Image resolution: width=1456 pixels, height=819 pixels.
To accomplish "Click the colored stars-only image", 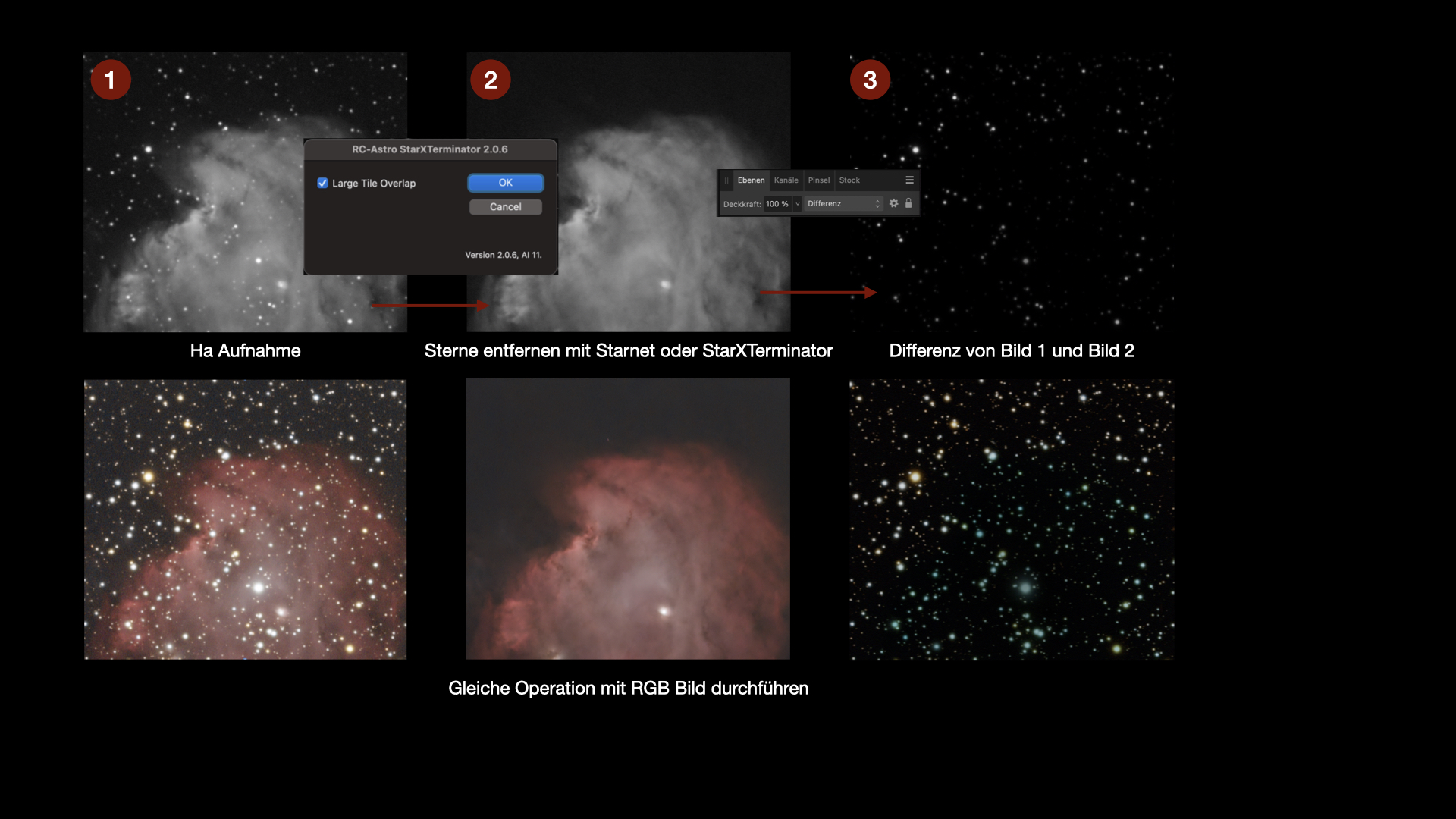I will tap(1012, 519).
